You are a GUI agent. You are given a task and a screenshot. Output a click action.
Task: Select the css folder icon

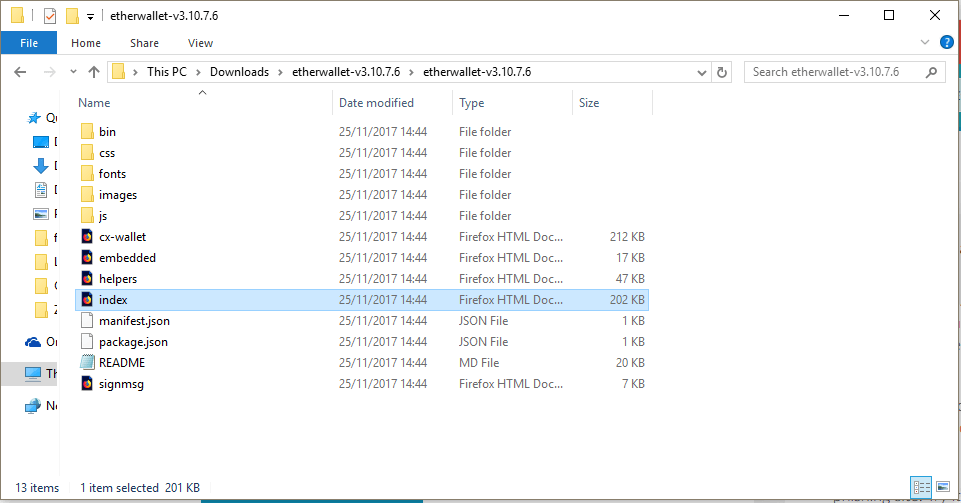click(x=88, y=153)
